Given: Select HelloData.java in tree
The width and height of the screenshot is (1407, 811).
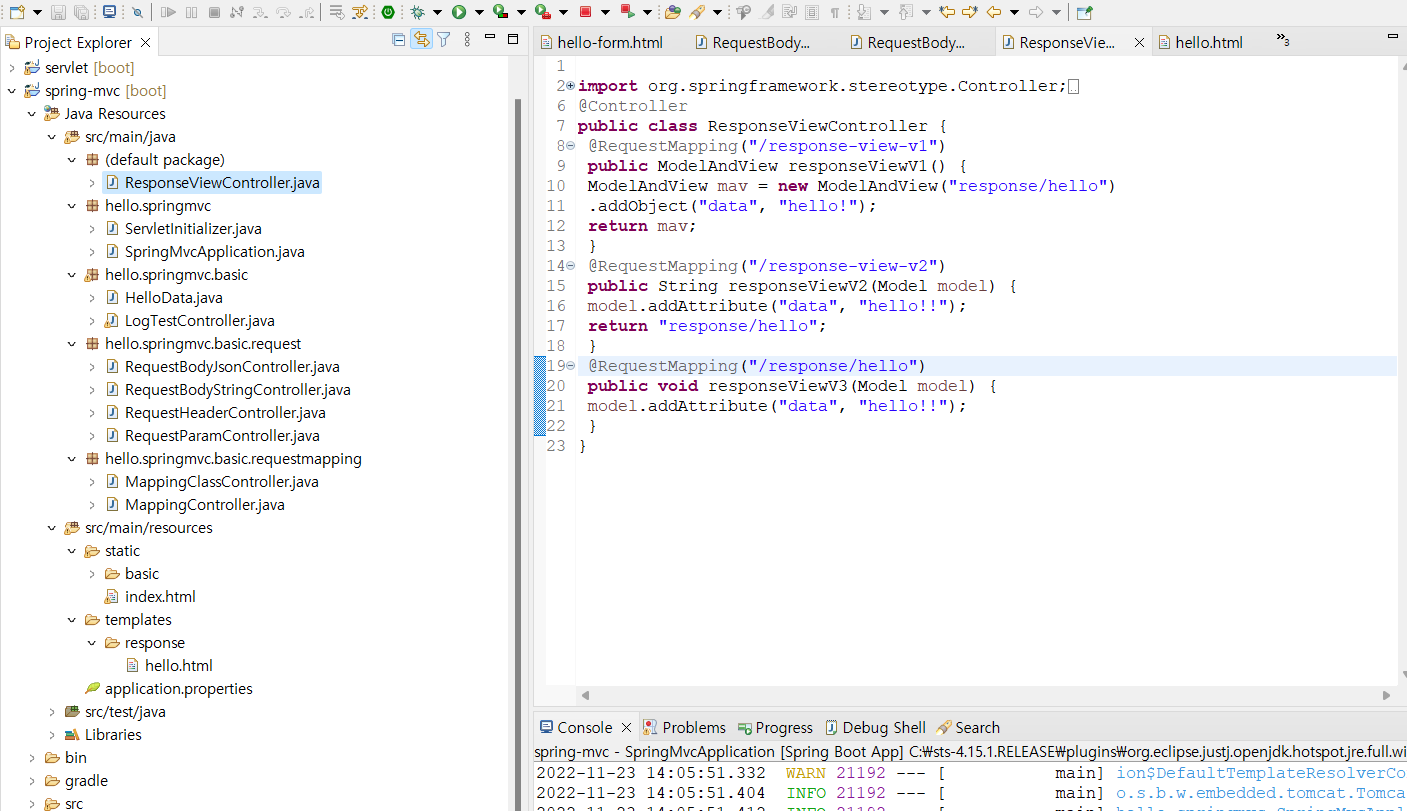Looking at the screenshot, I should pos(174,298).
